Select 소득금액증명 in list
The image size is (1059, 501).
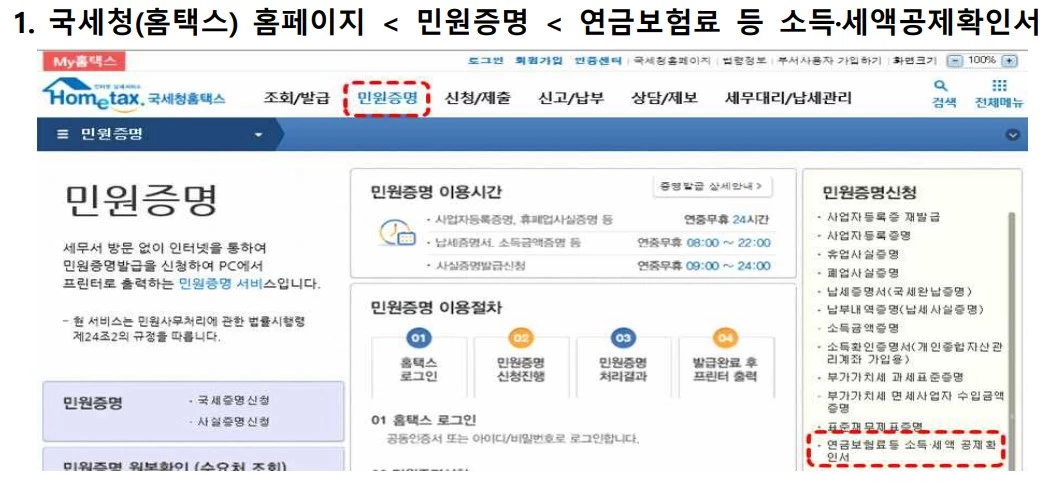tap(863, 327)
